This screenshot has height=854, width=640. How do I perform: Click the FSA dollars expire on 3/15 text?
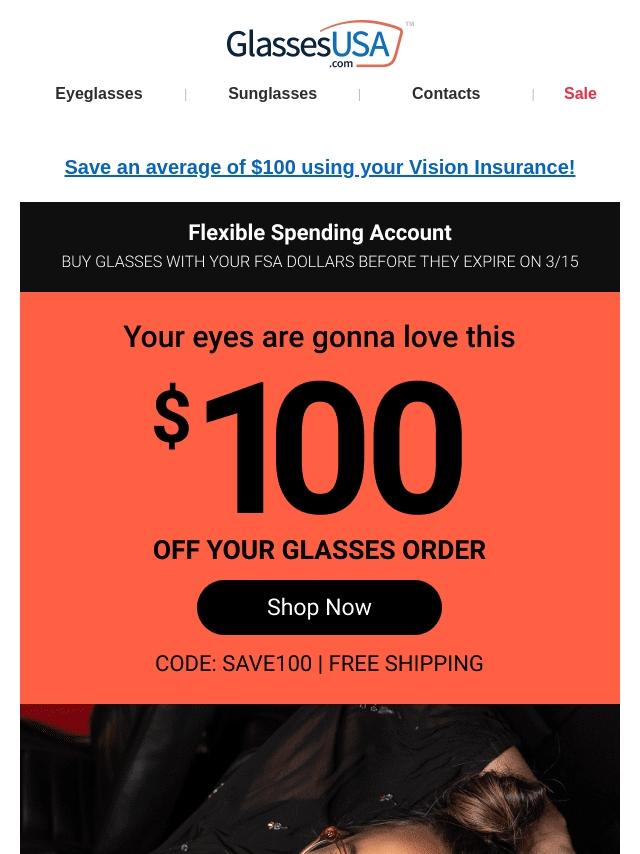click(x=320, y=262)
